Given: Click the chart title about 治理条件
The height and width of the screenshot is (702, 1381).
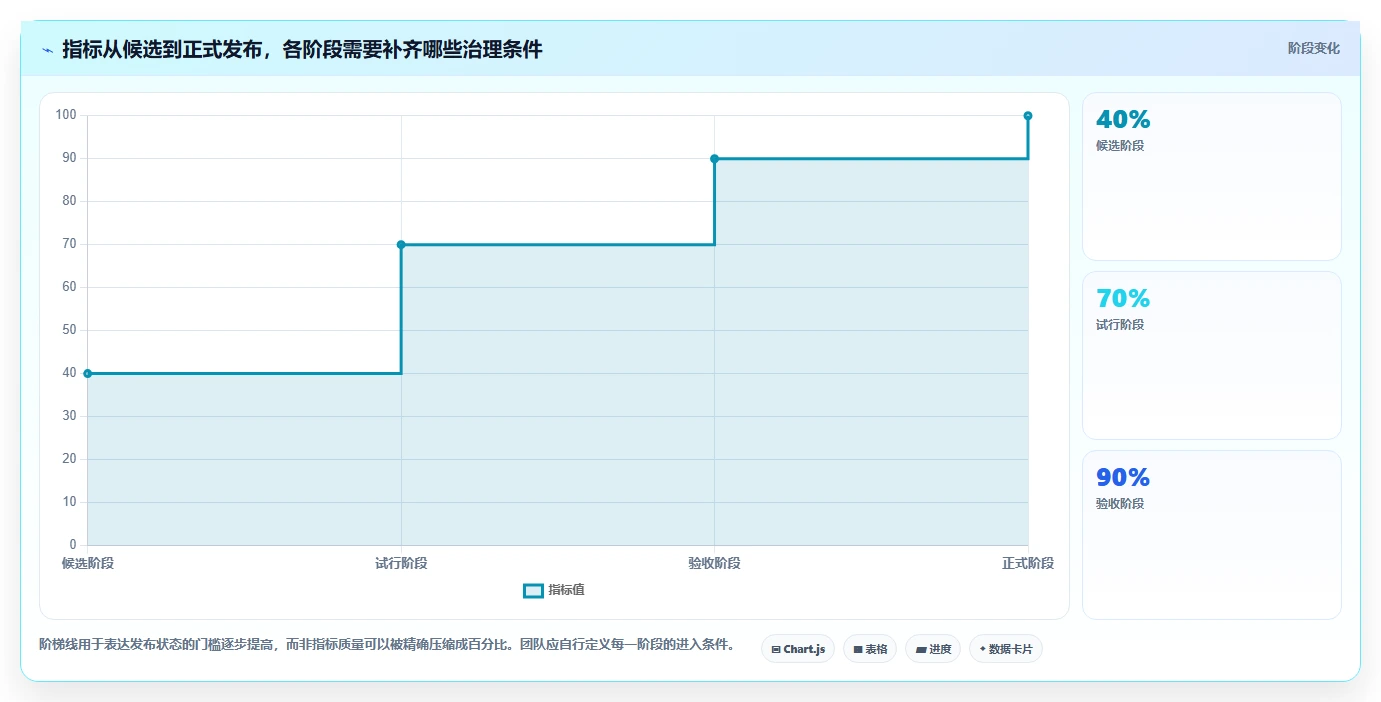Looking at the screenshot, I should pyautogui.click(x=302, y=49).
